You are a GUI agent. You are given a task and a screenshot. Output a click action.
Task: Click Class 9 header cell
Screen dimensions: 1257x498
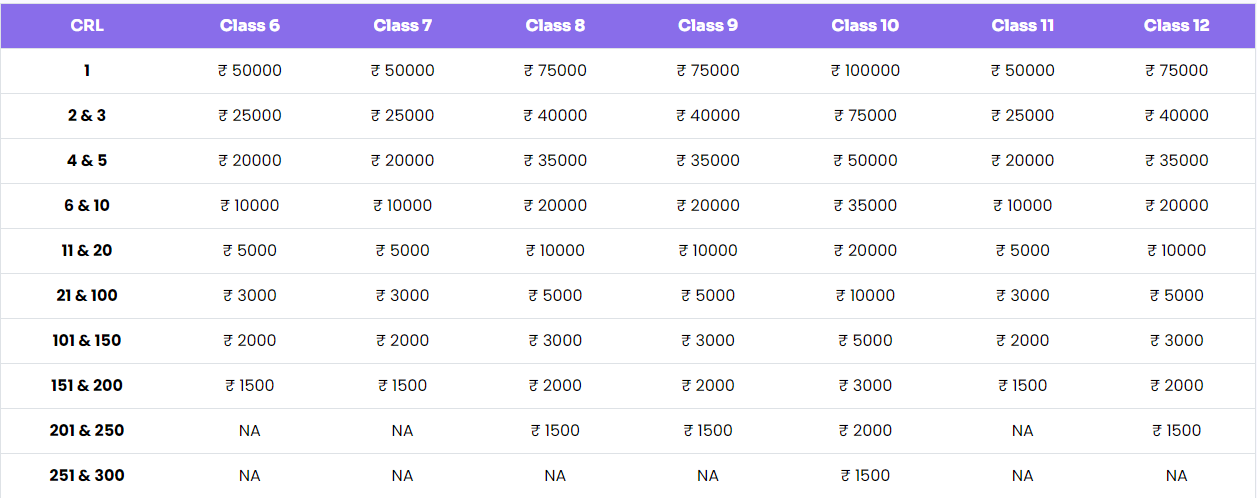click(708, 26)
